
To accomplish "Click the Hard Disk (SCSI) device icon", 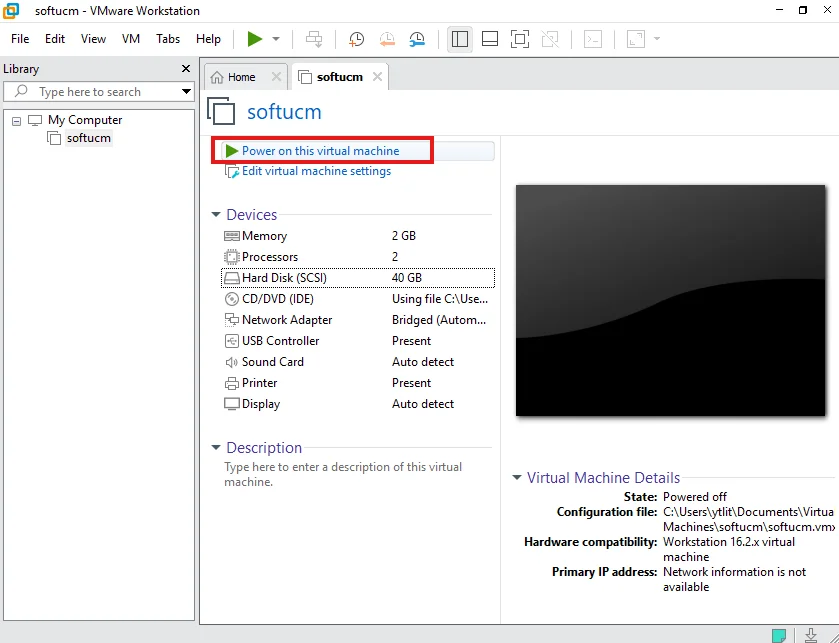I will (232, 278).
